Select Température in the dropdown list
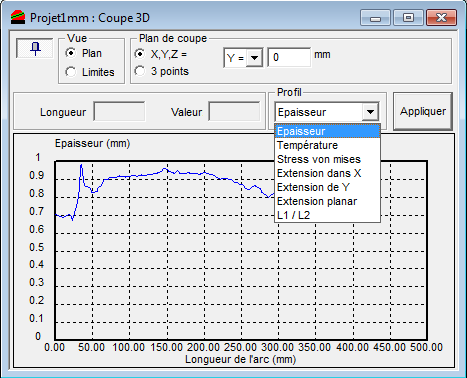467x378 pixels. point(327,145)
